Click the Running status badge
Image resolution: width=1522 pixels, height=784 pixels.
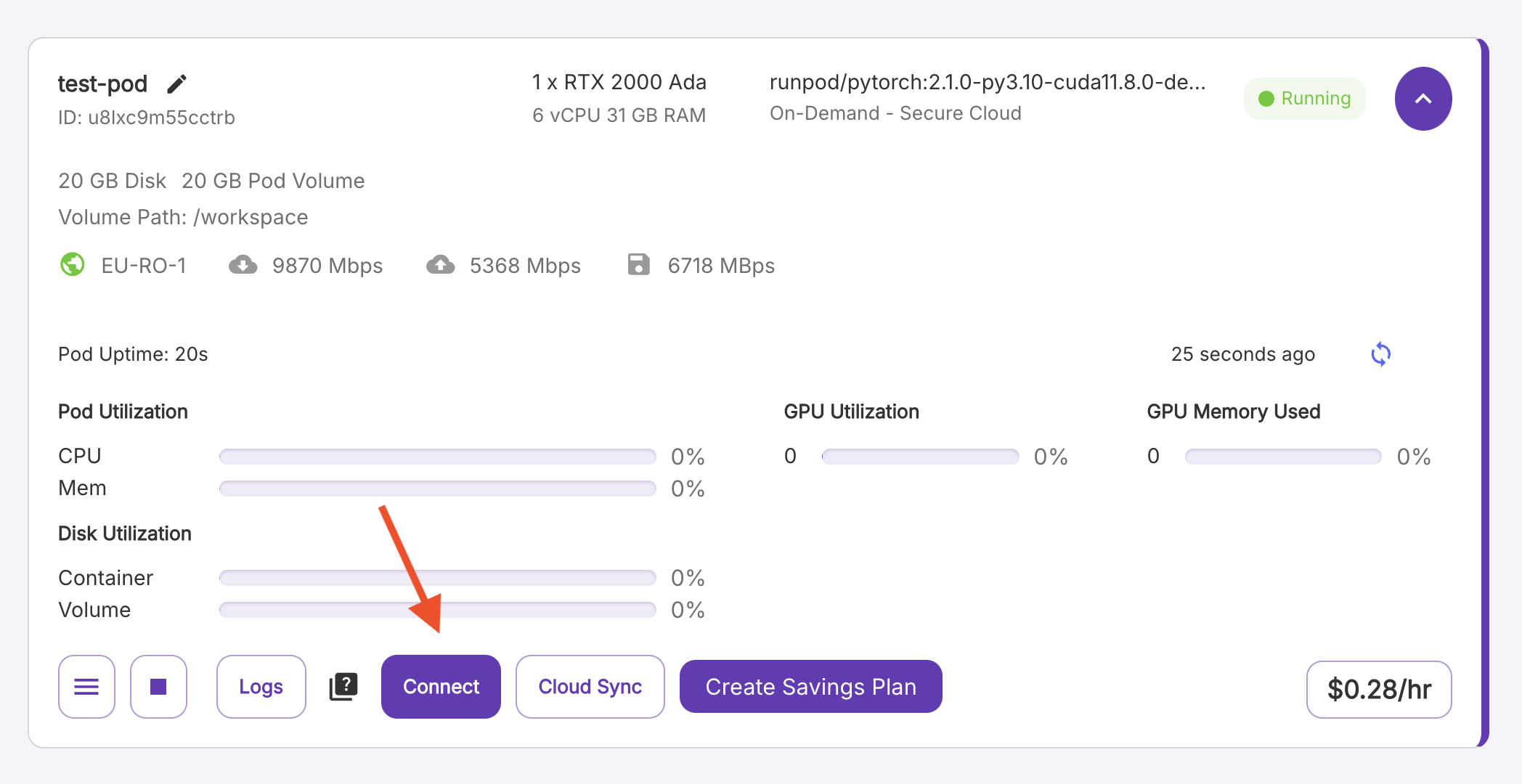click(x=1305, y=99)
